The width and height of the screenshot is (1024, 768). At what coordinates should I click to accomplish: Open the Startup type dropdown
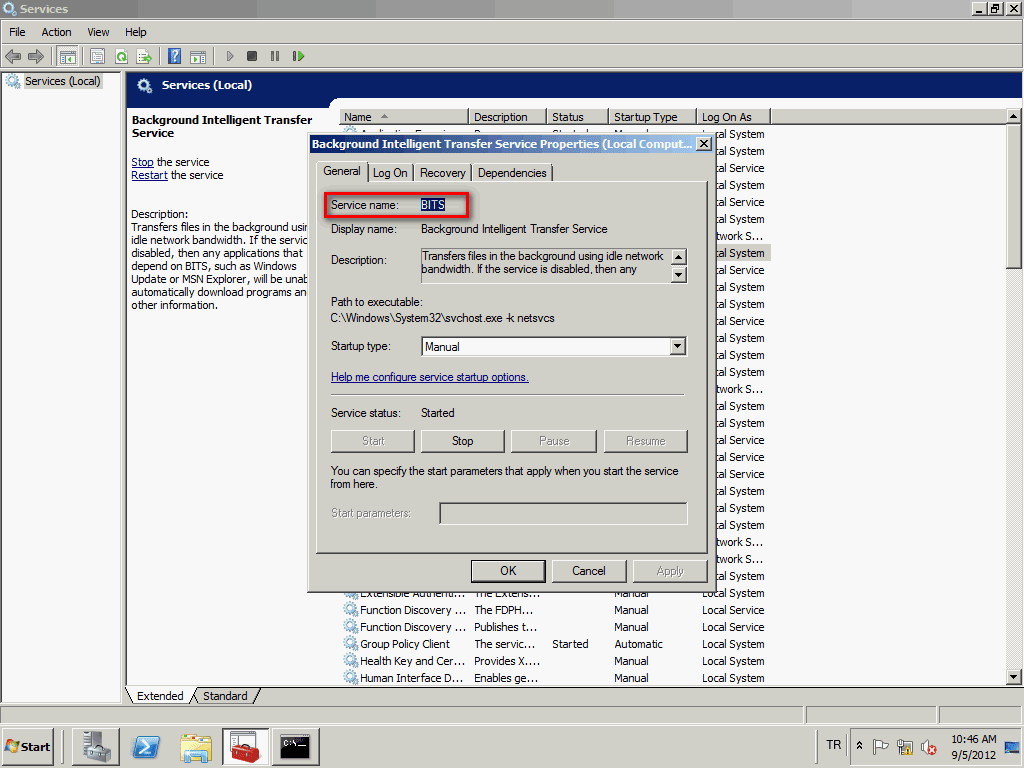click(x=678, y=347)
